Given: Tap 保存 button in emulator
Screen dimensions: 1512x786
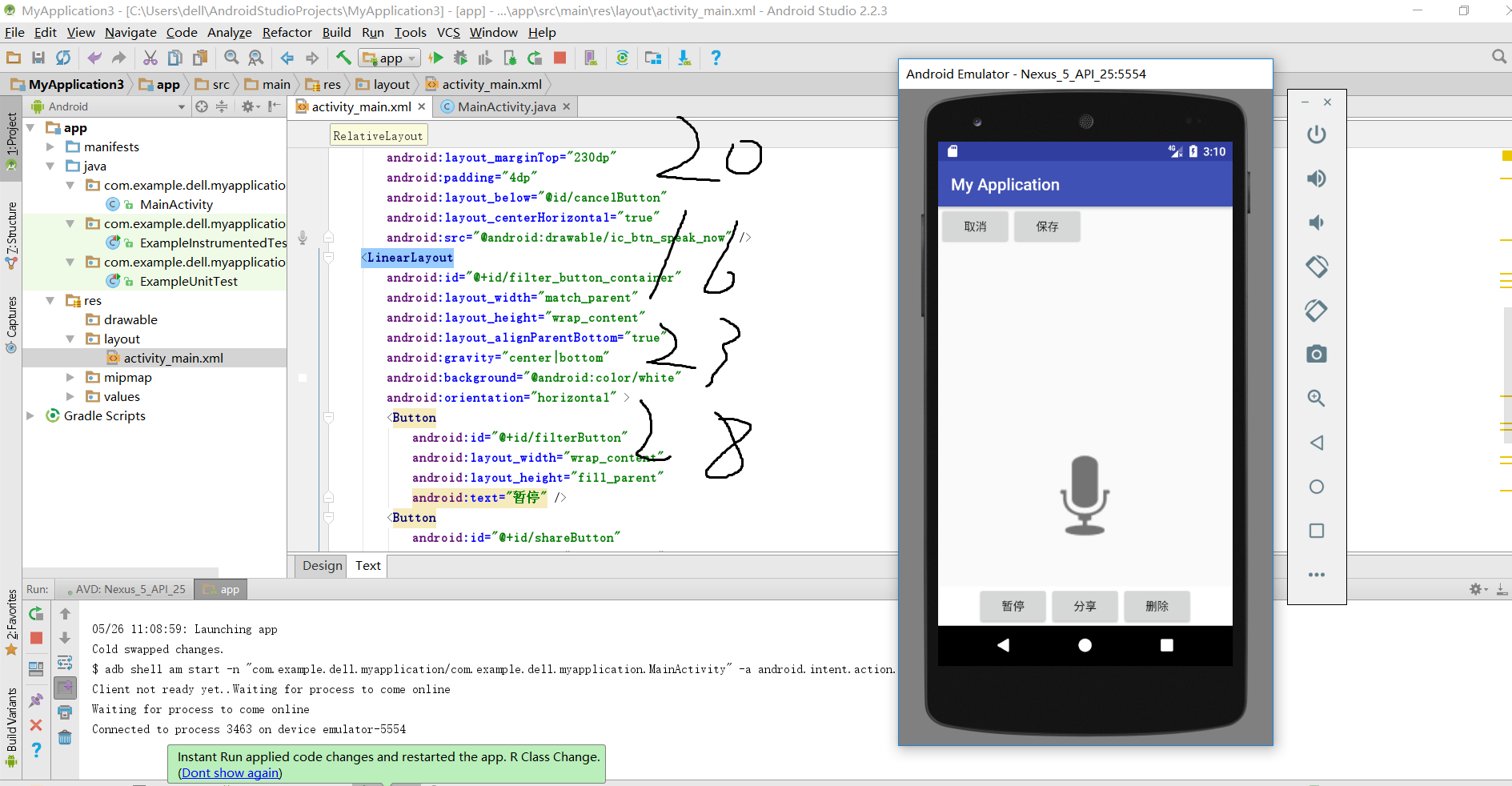Looking at the screenshot, I should pos(1047,227).
